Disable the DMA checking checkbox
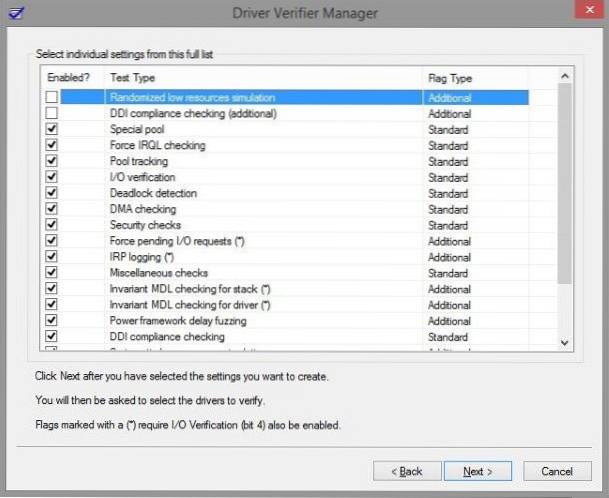This screenshot has width=609, height=498. point(51,209)
